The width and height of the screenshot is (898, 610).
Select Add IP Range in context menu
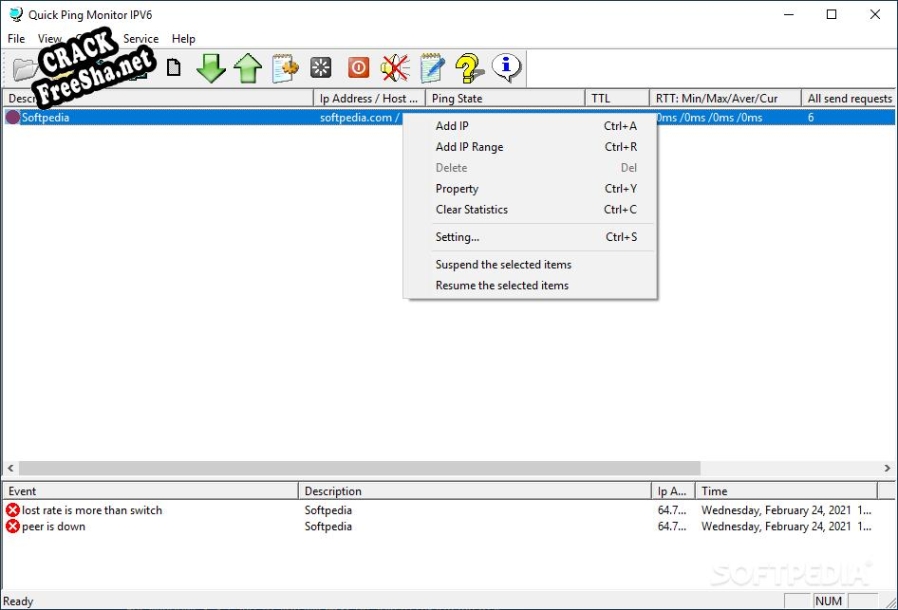(469, 147)
